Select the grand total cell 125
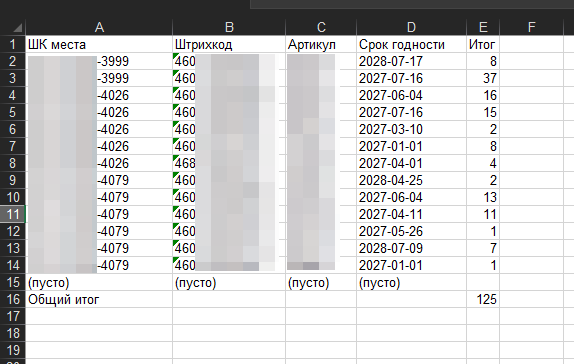574x364 pixels. (483, 299)
